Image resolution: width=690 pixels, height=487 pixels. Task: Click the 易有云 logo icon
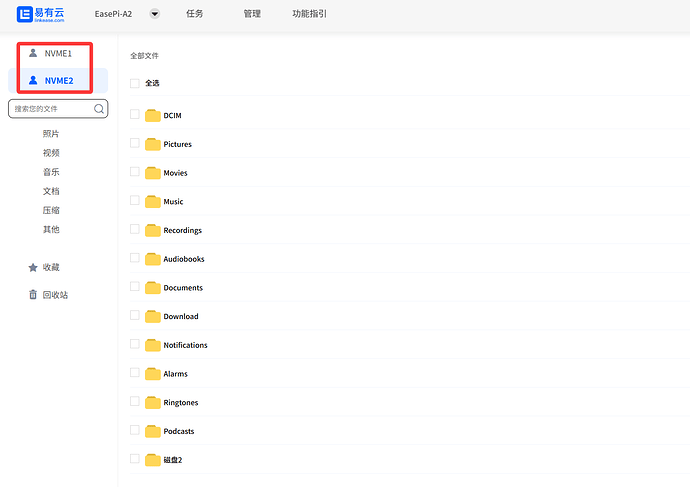tap(25, 14)
